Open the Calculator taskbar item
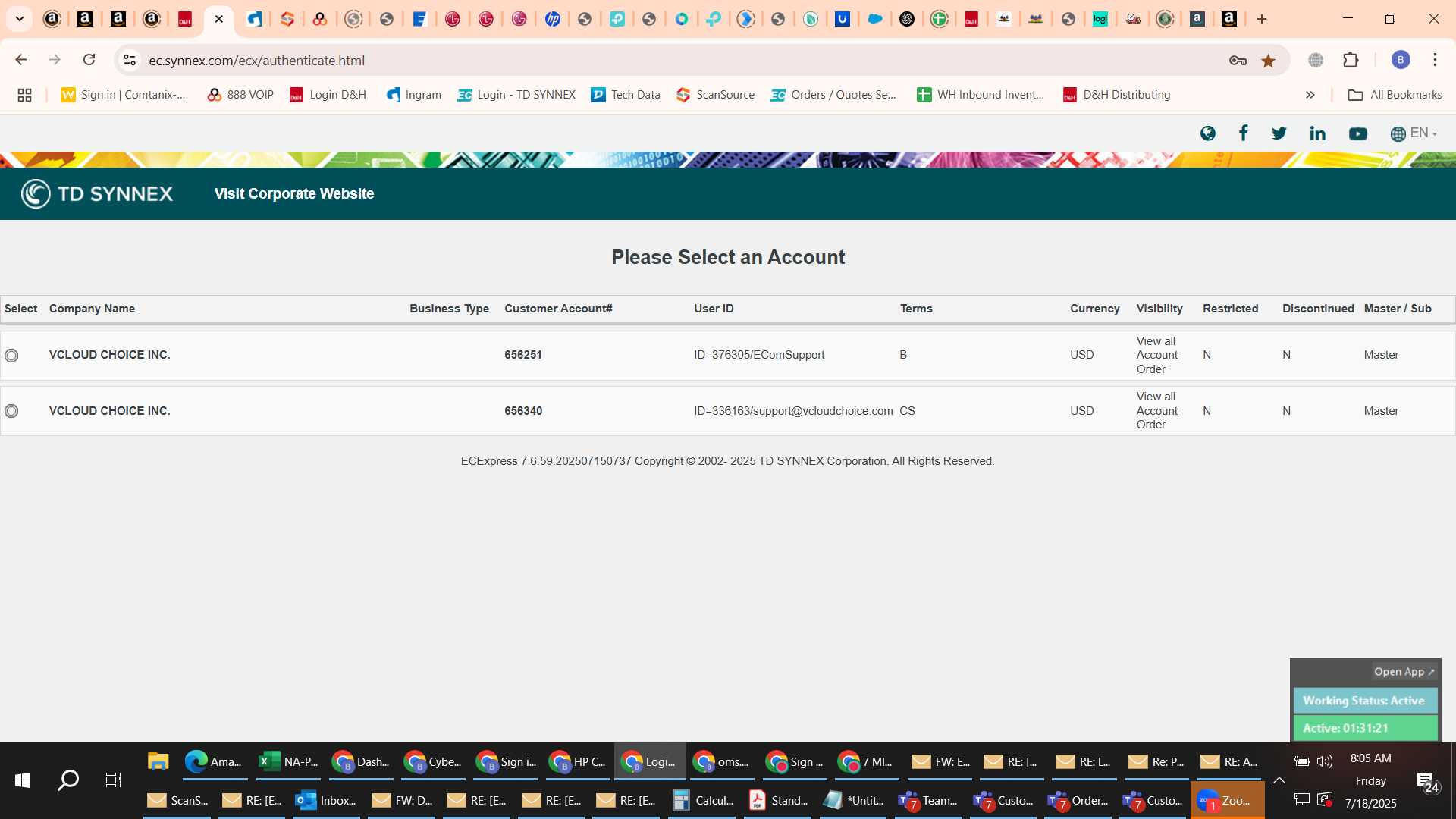This screenshot has width=1456, height=819. click(x=704, y=801)
